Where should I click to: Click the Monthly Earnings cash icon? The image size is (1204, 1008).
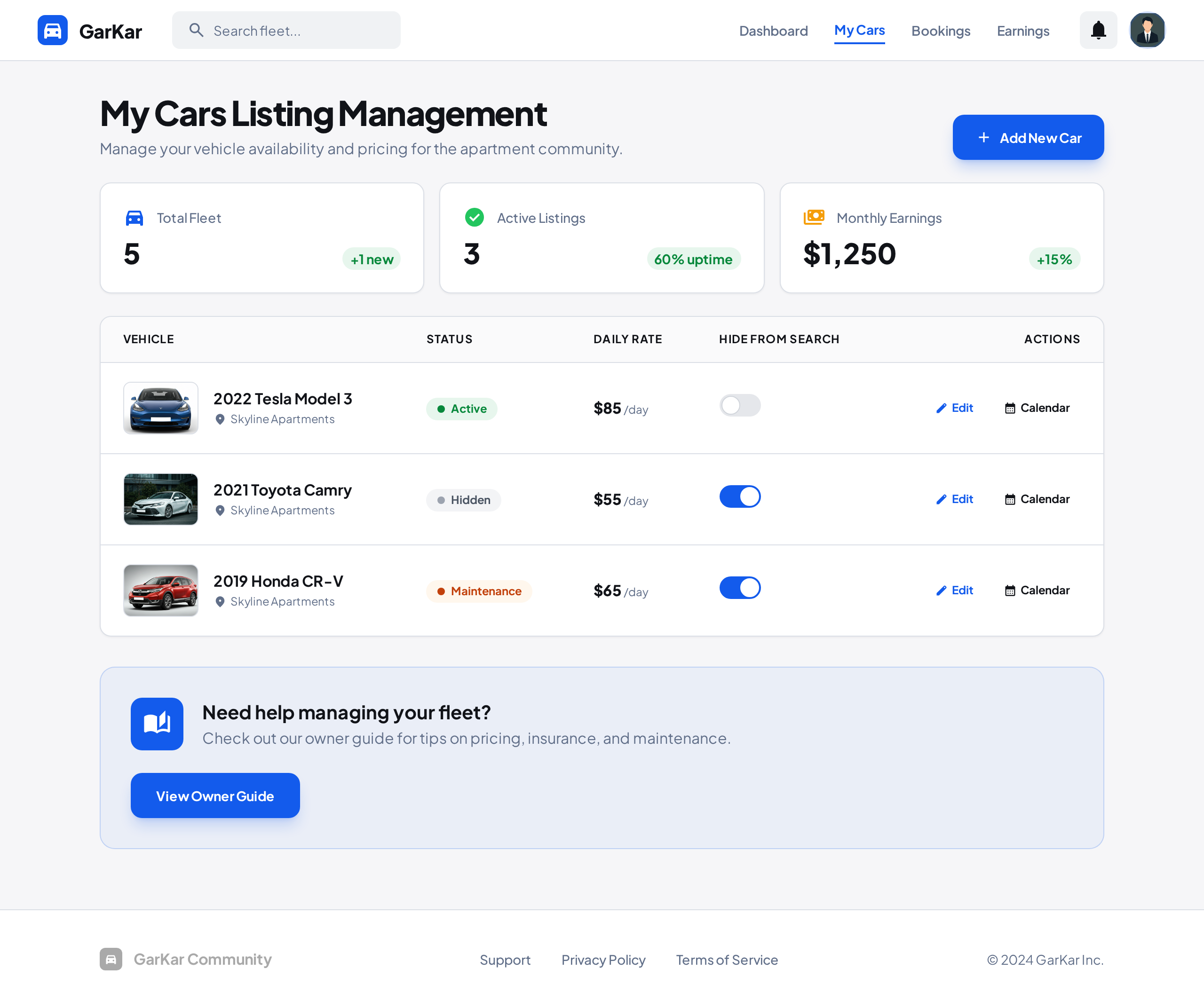(814, 217)
